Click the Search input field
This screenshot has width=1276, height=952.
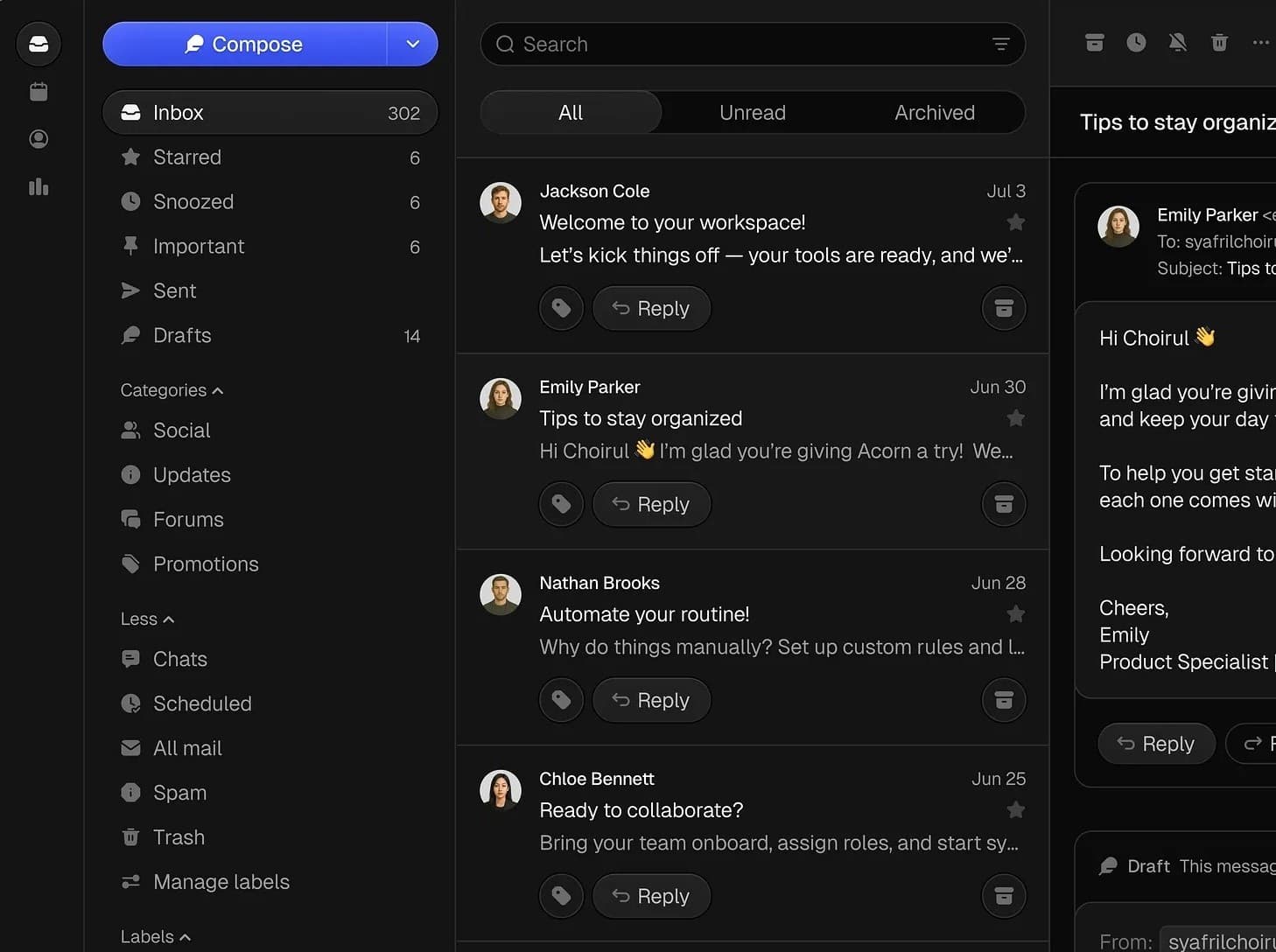pyautogui.click(x=753, y=44)
